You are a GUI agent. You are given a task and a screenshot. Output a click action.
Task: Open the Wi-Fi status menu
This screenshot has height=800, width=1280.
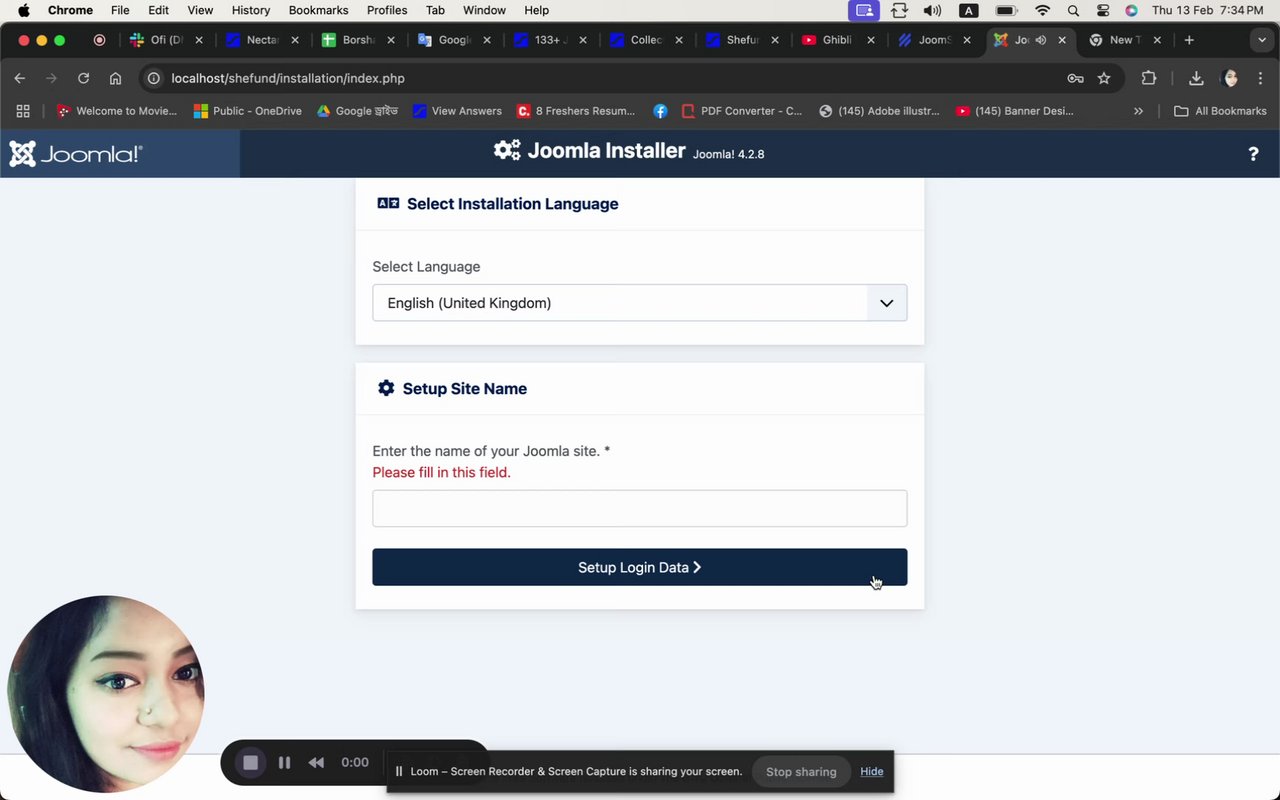tap(1043, 10)
